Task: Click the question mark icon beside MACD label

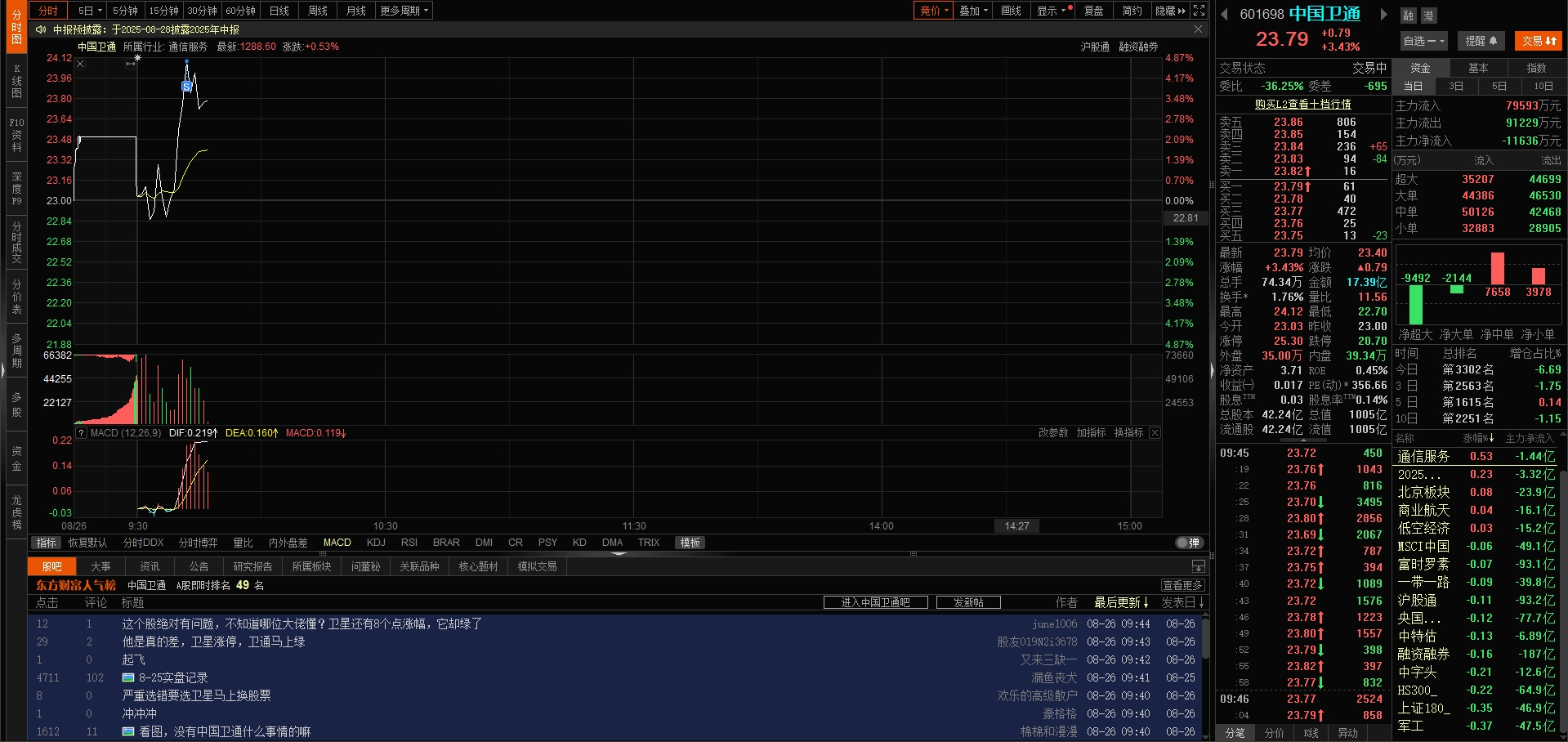Action: tap(82, 433)
